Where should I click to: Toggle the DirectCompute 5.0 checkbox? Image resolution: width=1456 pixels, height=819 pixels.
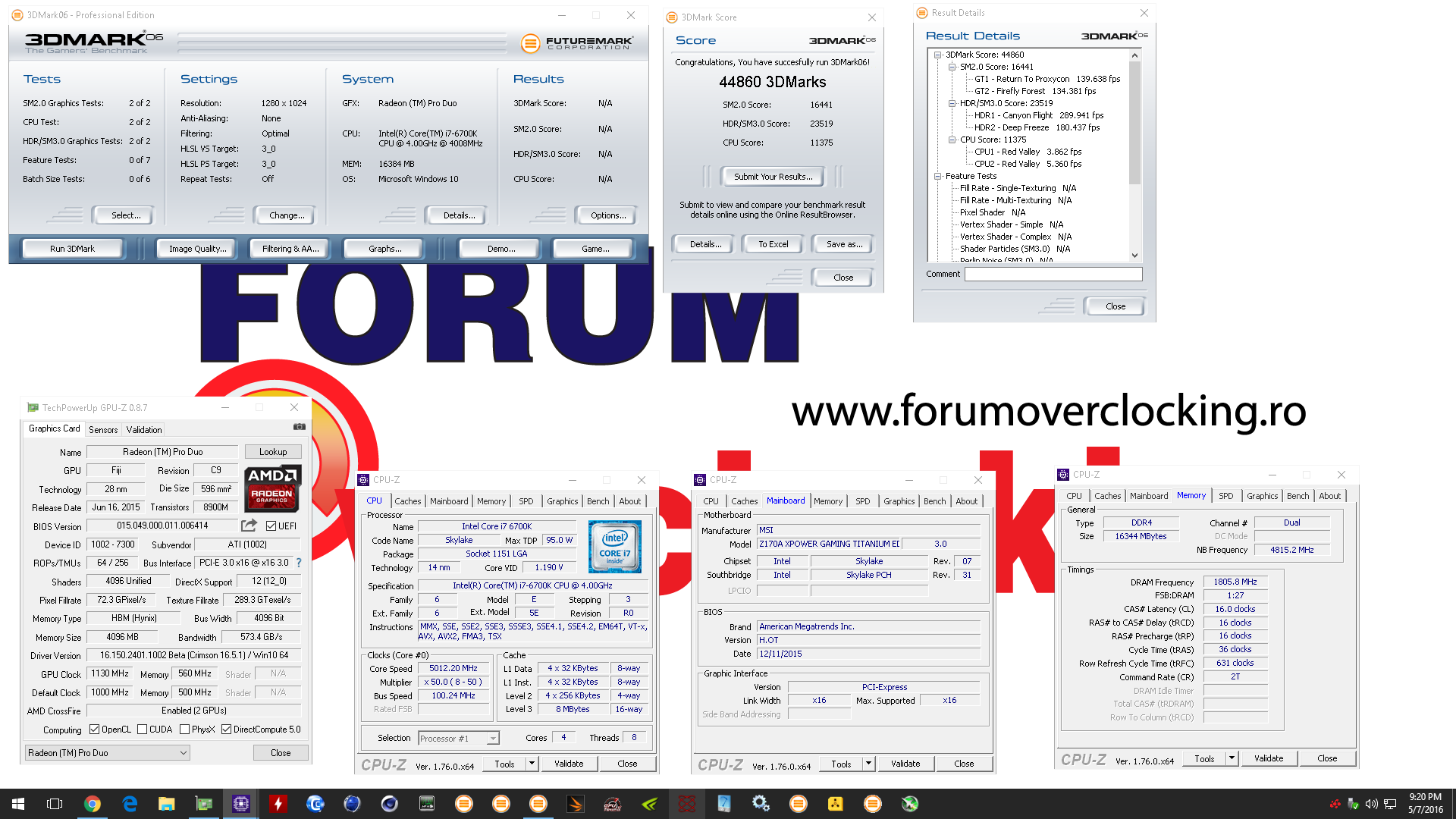[x=226, y=730]
